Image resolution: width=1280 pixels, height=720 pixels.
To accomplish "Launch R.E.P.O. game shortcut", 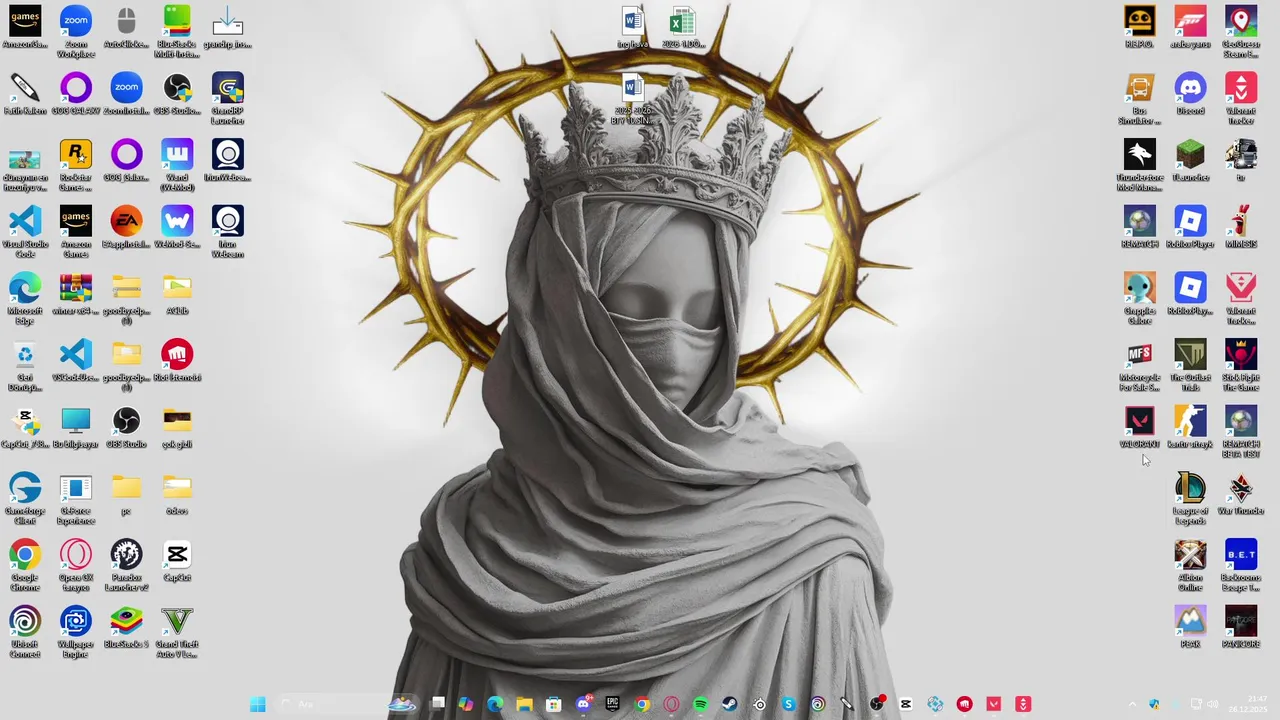I will 1139,27.
